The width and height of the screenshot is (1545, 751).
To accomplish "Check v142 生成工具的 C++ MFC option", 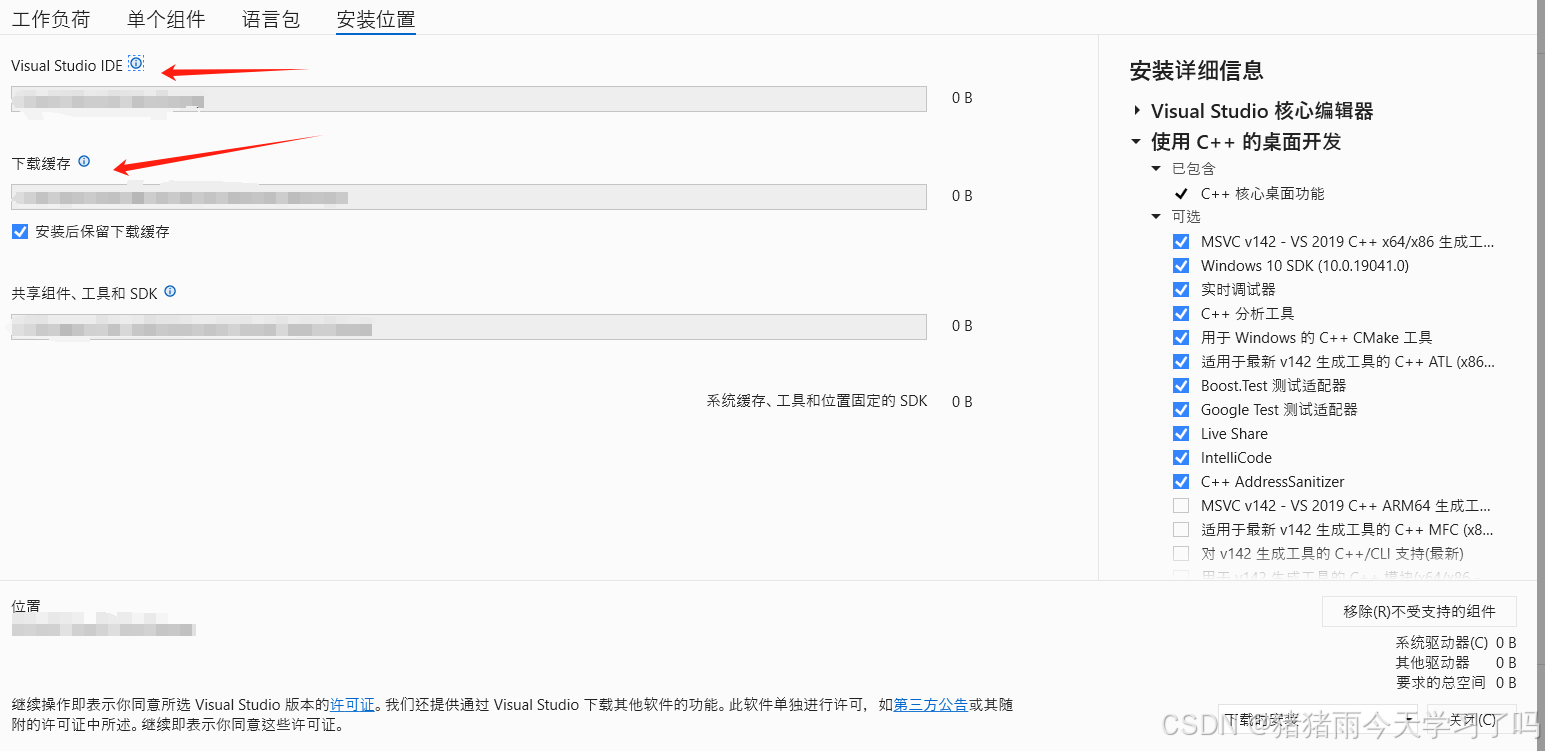I will coord(1181,530).
